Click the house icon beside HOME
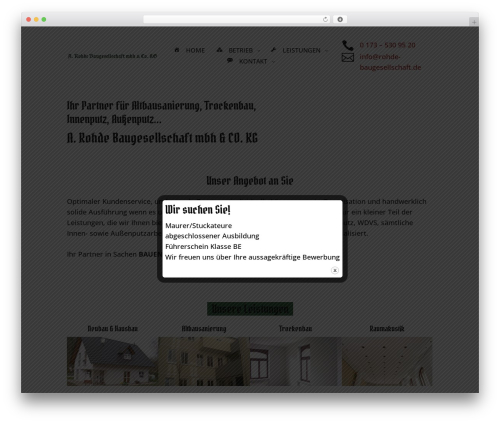 (177, 50)
